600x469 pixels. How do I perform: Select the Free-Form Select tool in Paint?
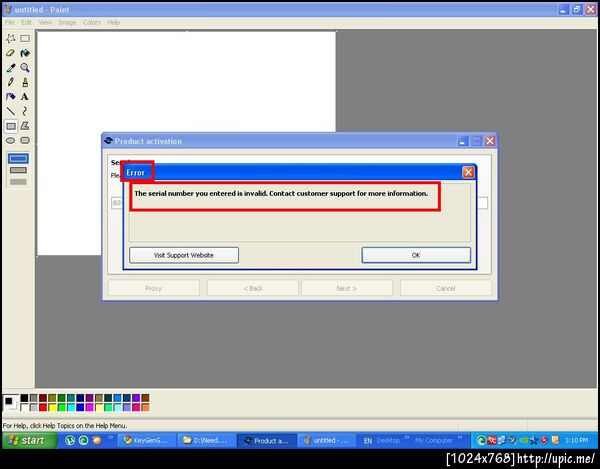[x=11, y=38]
